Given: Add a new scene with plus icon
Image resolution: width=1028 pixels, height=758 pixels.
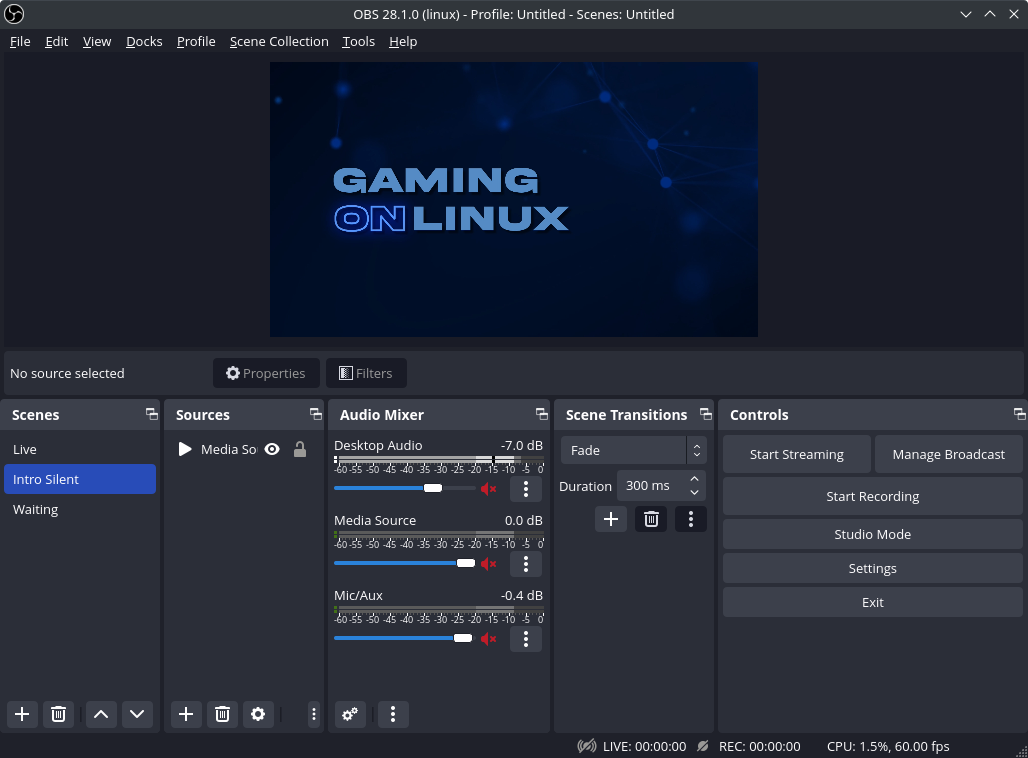Looking at the screenshot, I should [x=22, y=714].
